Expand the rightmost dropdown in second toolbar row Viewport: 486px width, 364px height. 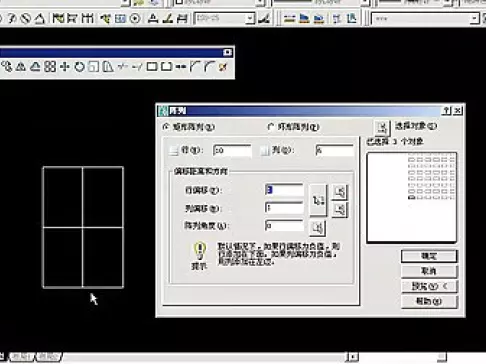click(x=475, y=18)
